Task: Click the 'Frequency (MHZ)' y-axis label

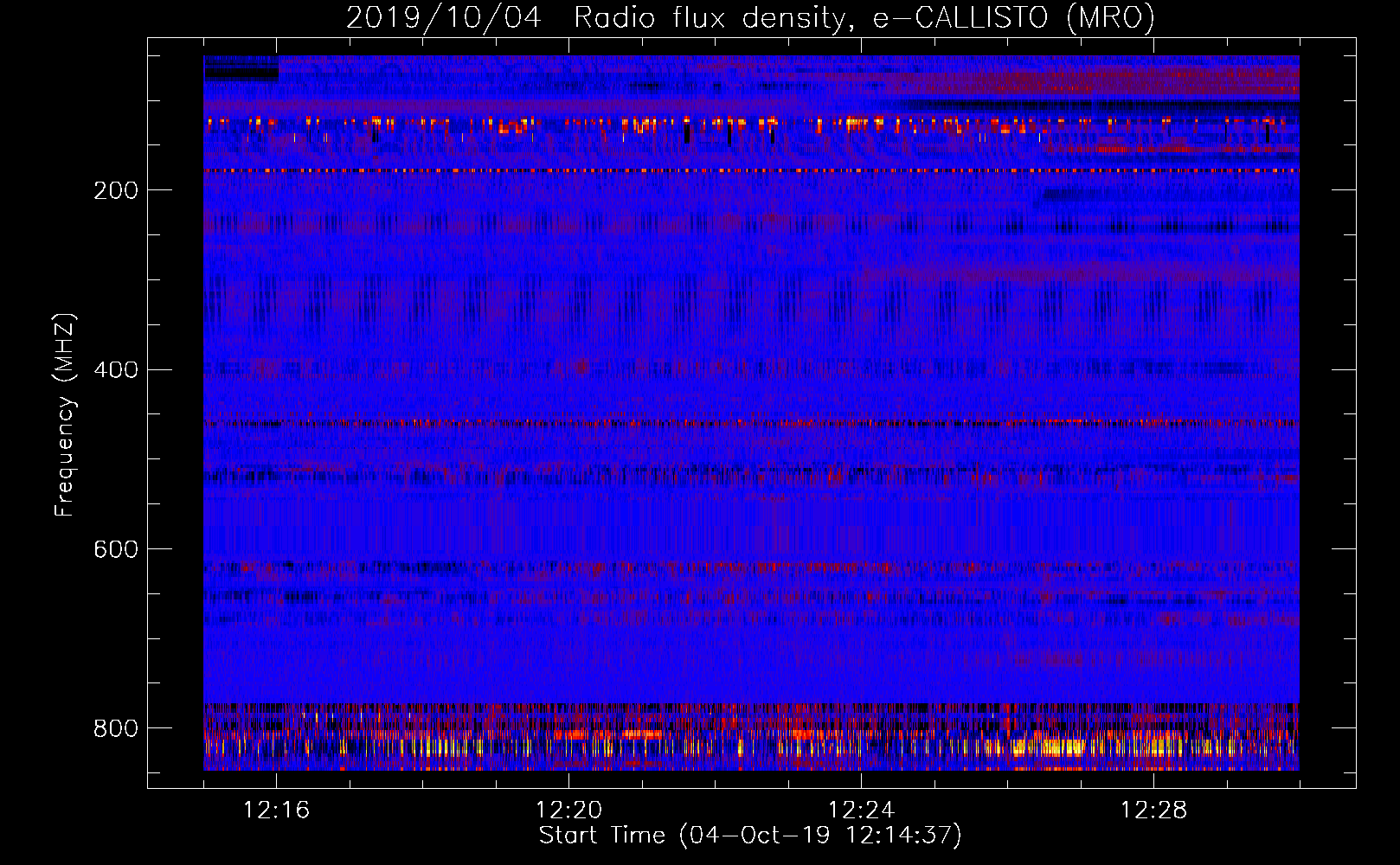Action: coord(64,414)
